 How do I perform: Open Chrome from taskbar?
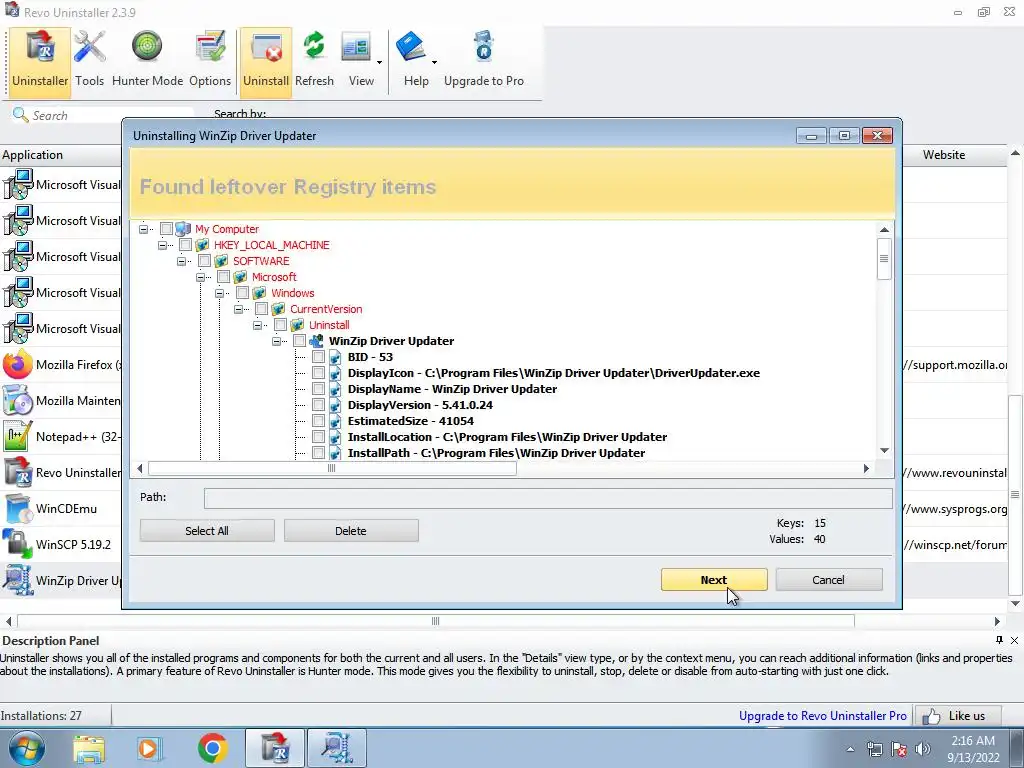tap(212, 748)
